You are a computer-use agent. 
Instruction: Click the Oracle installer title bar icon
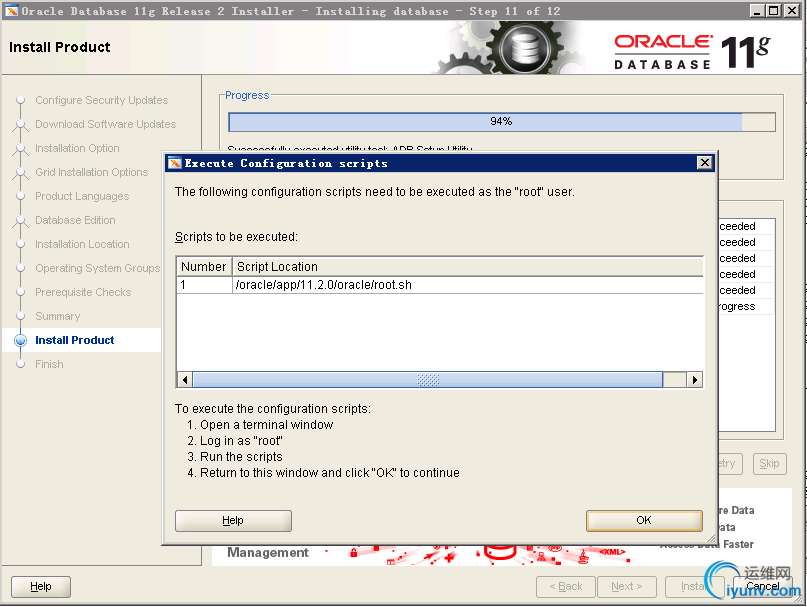coord(11,11)
